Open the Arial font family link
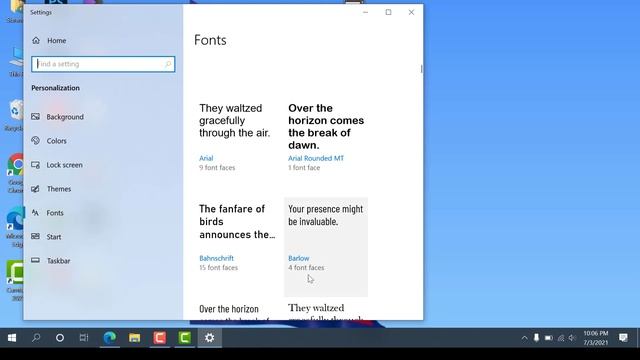640x360 pixels. [x=206, y=158]
